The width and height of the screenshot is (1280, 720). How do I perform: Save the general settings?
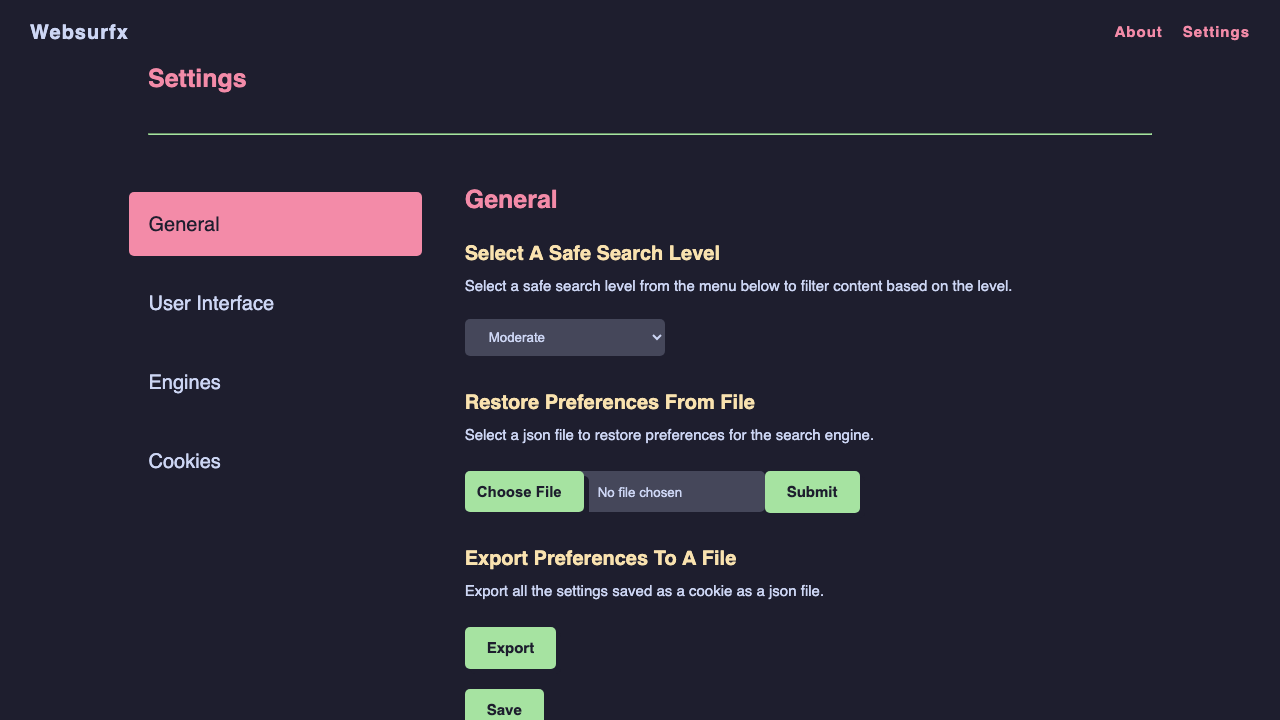504,708
